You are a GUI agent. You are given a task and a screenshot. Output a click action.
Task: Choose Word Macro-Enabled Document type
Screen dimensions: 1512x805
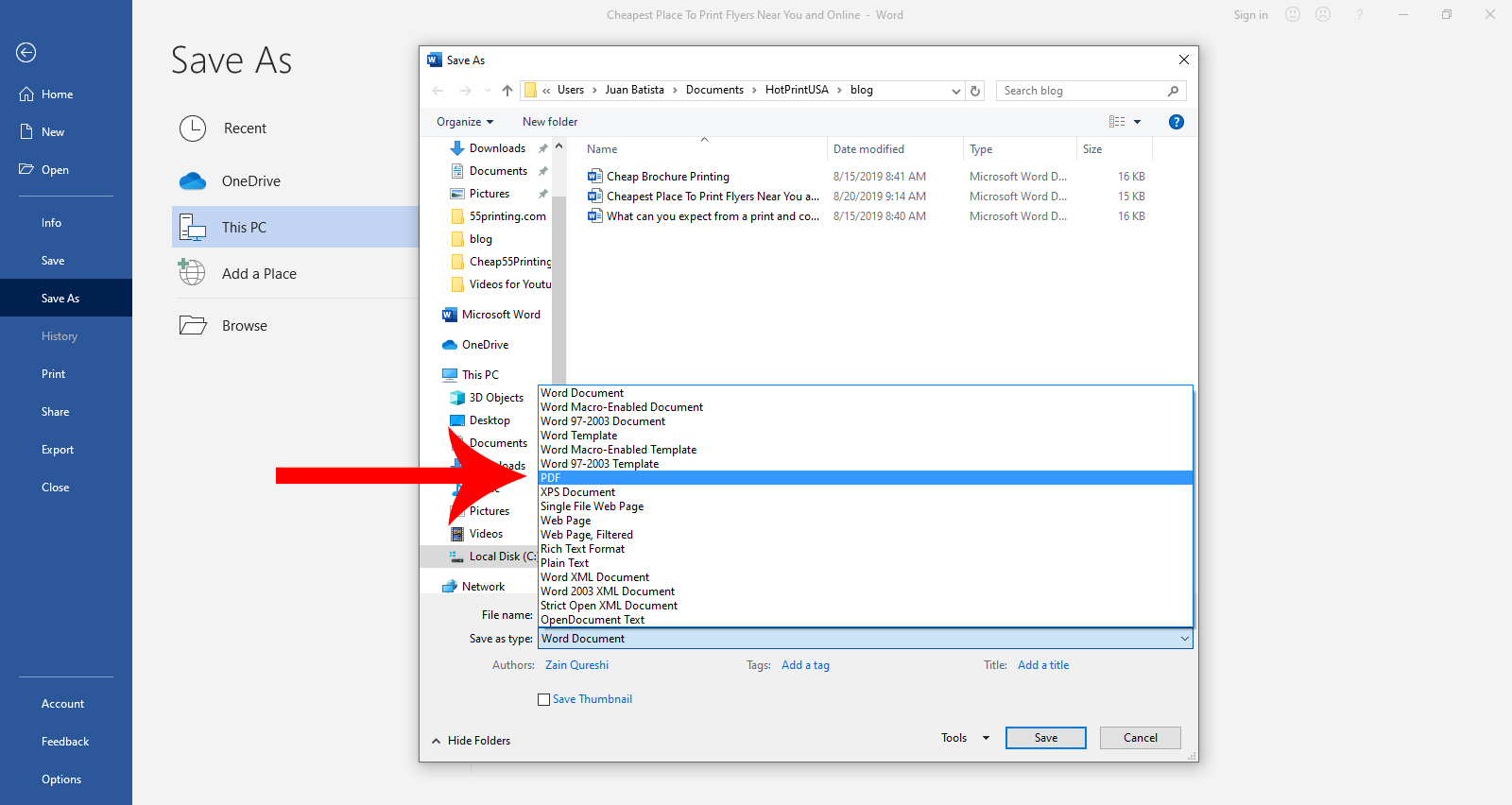click(866, 407)
